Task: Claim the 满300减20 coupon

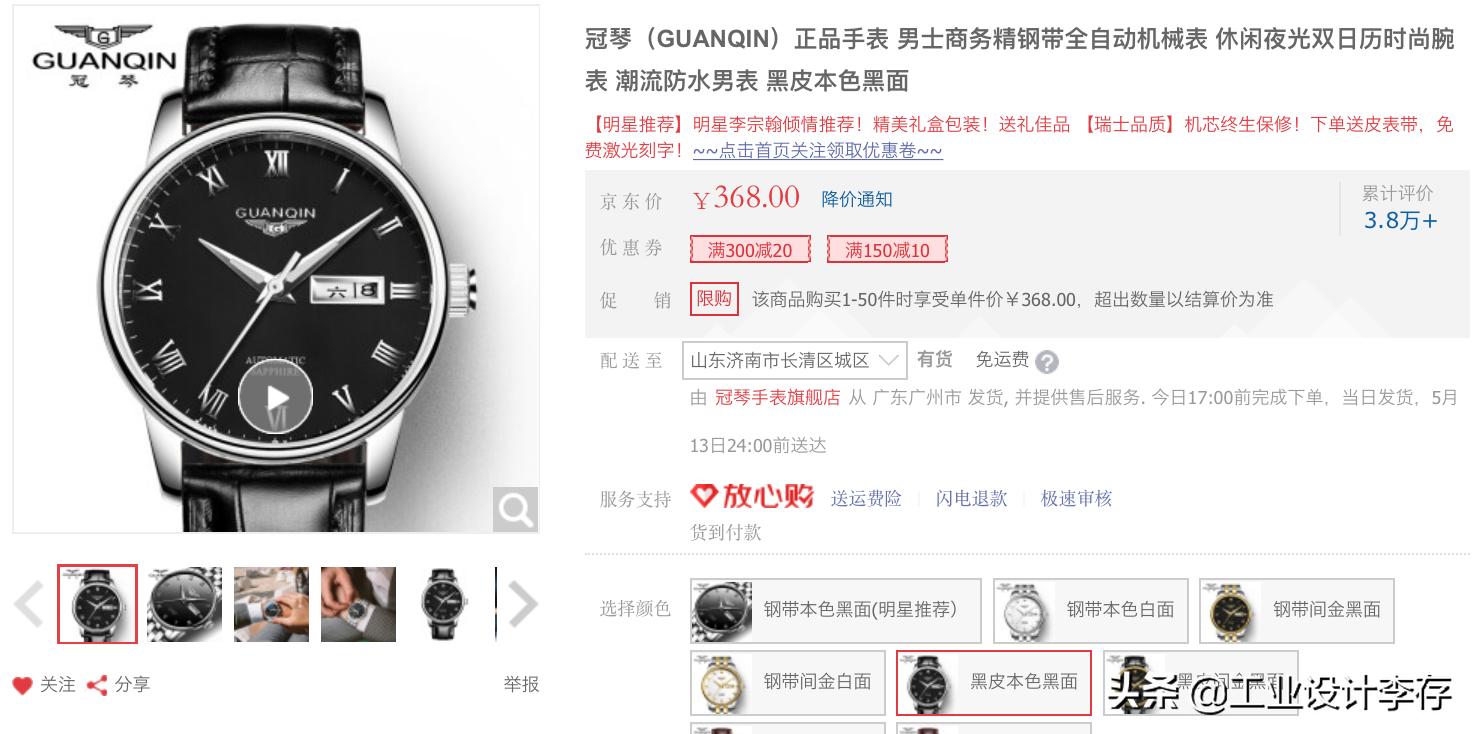Action: click(x=750, y=250)
